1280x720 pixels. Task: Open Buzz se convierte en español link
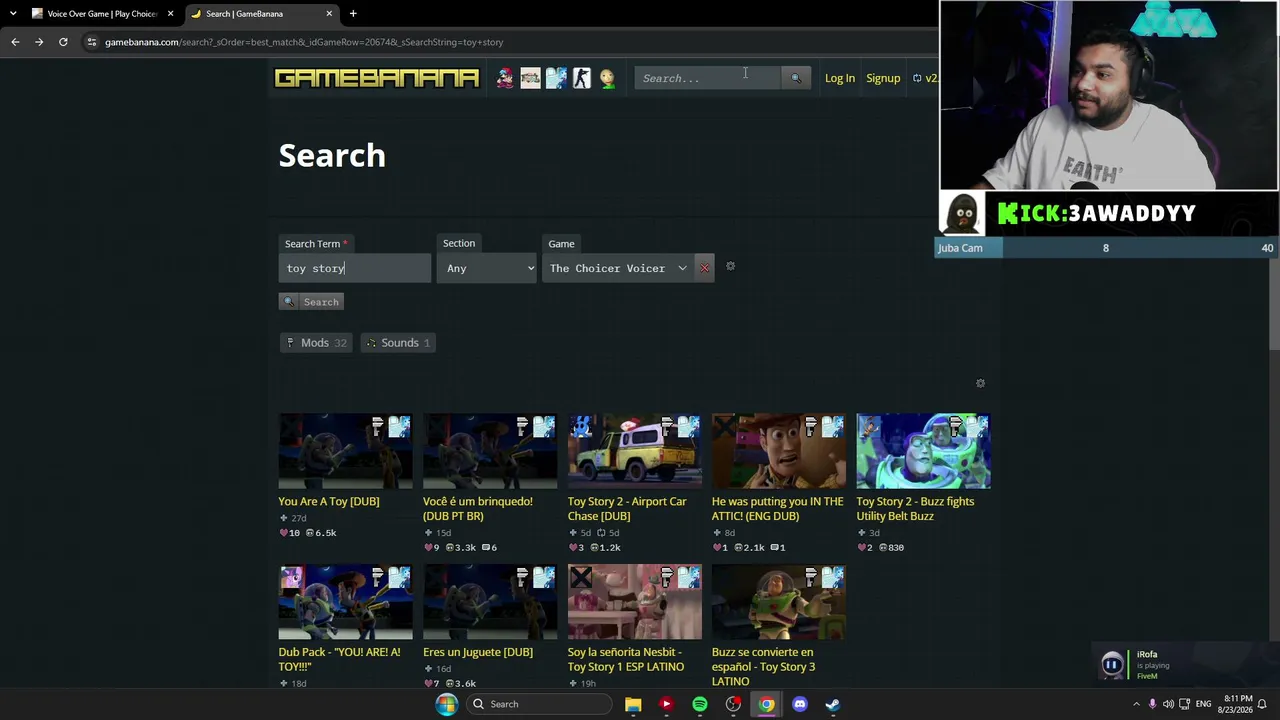click(x=763, y=666)
